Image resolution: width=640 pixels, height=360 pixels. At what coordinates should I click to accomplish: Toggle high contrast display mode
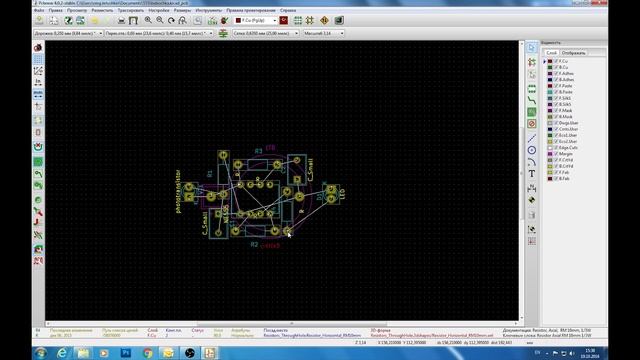38,235
